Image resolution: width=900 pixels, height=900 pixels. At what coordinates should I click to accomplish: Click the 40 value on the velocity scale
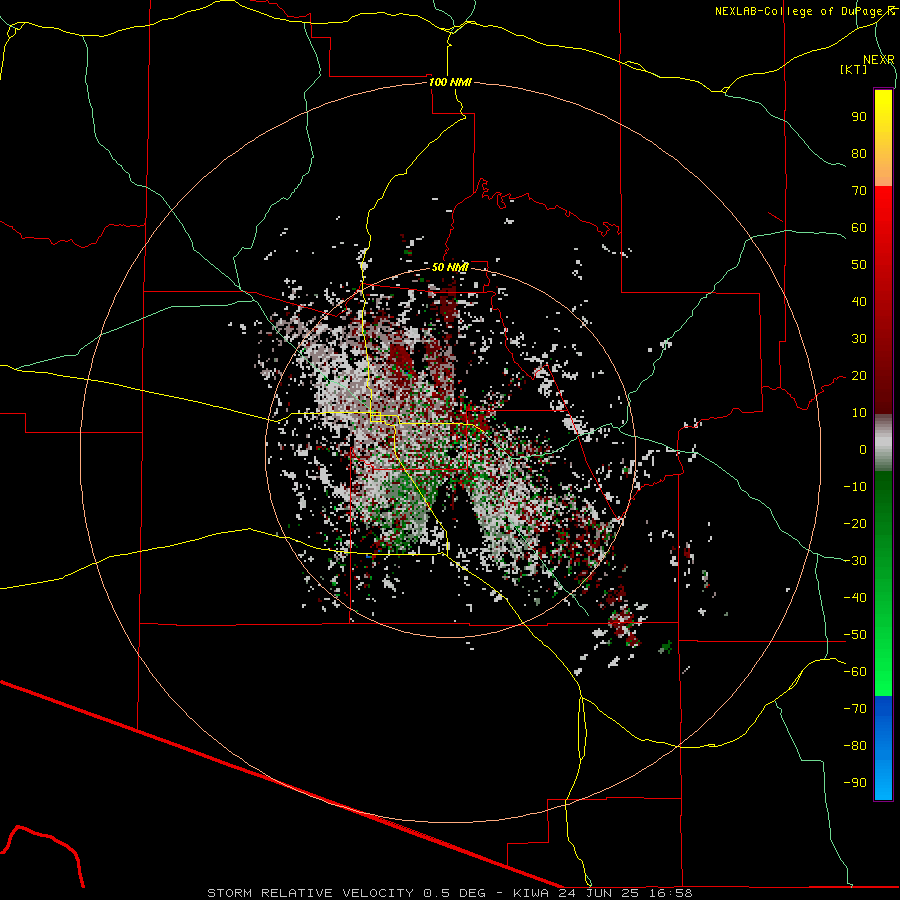pyautogui.click(x=859, y=301)
